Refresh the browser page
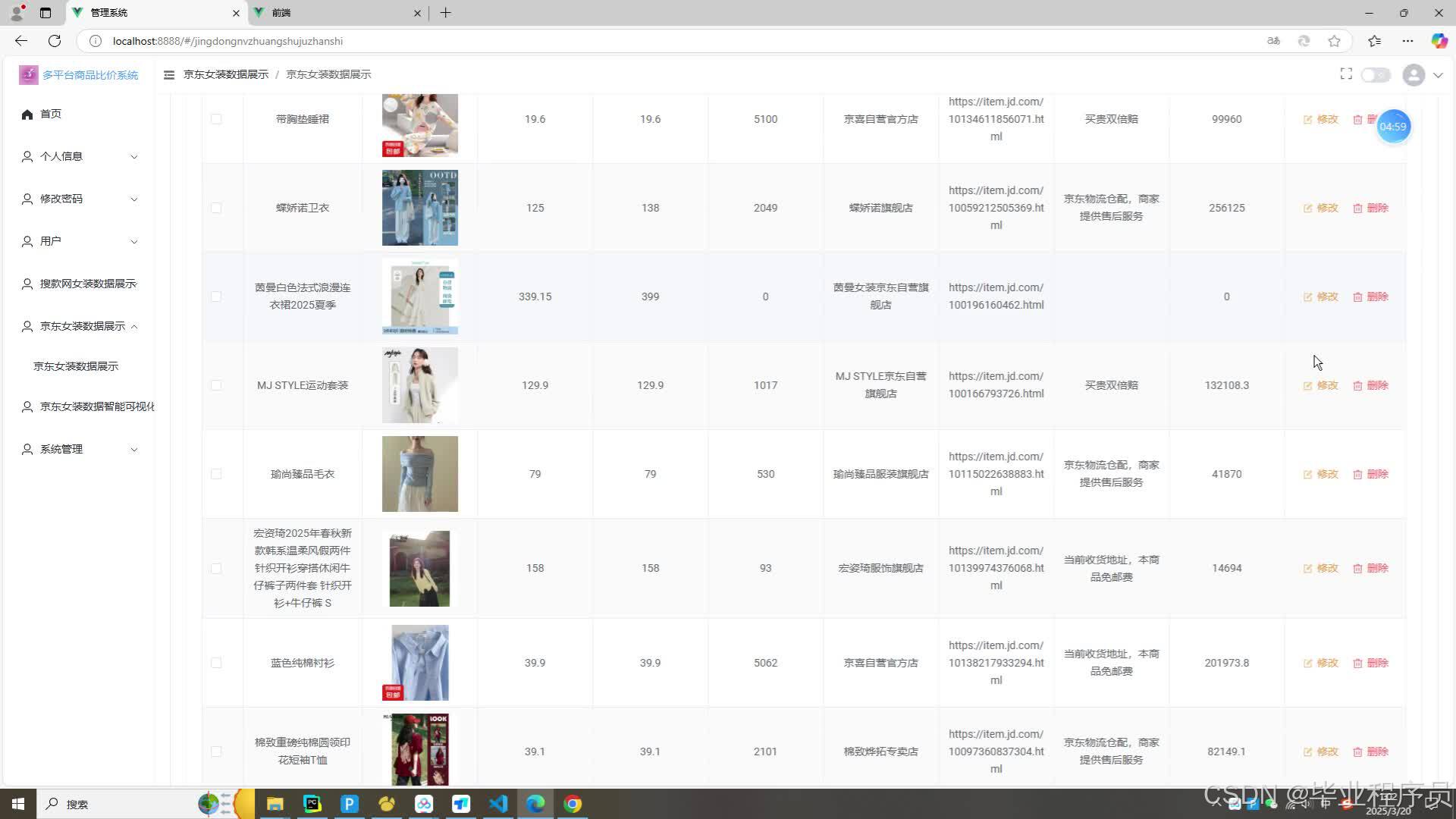The image size is (1456, 819). pyautogui.click(x=55, y=41)
